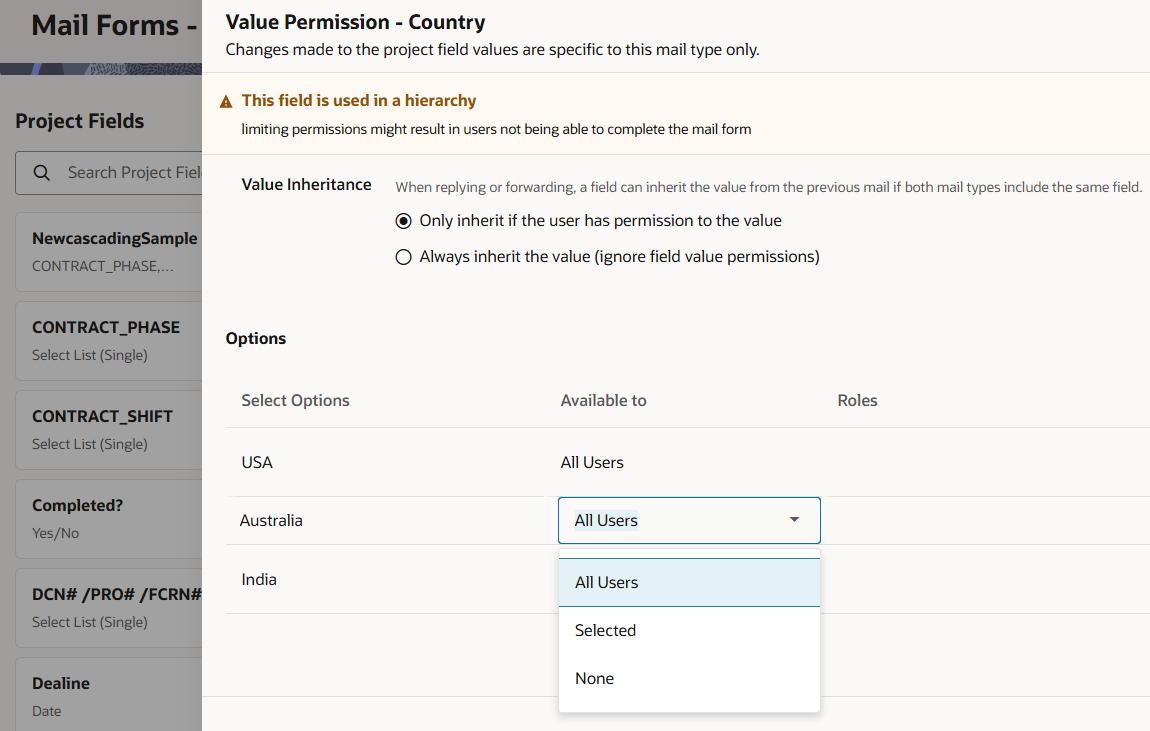Click the India option row

pyautogui.click(x=261, y=580)
